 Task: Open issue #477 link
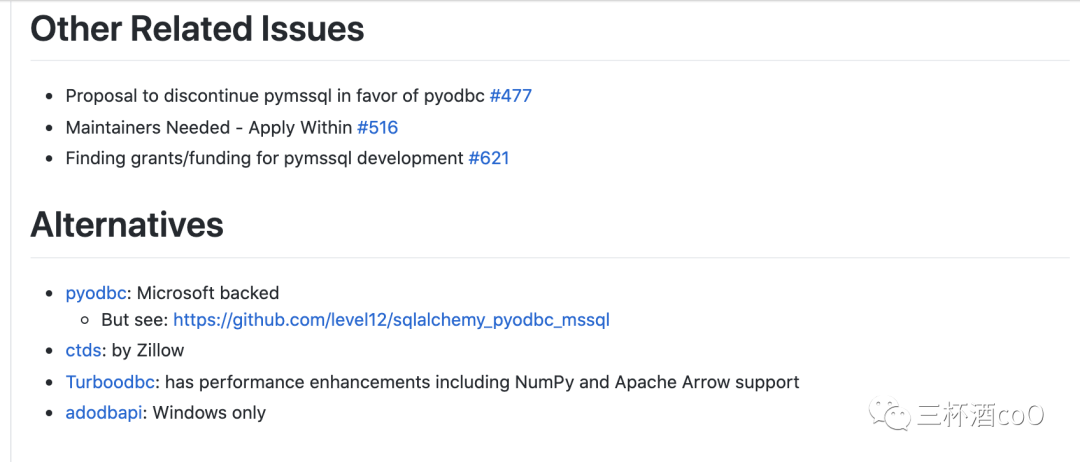coord(510,96)
